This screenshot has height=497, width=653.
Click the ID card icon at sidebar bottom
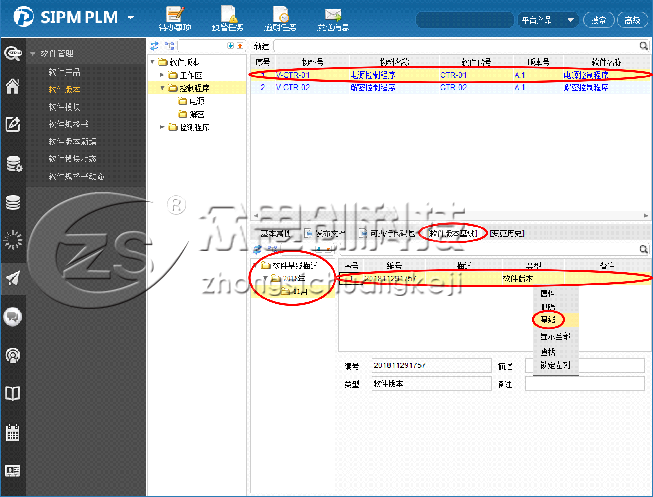13,471
